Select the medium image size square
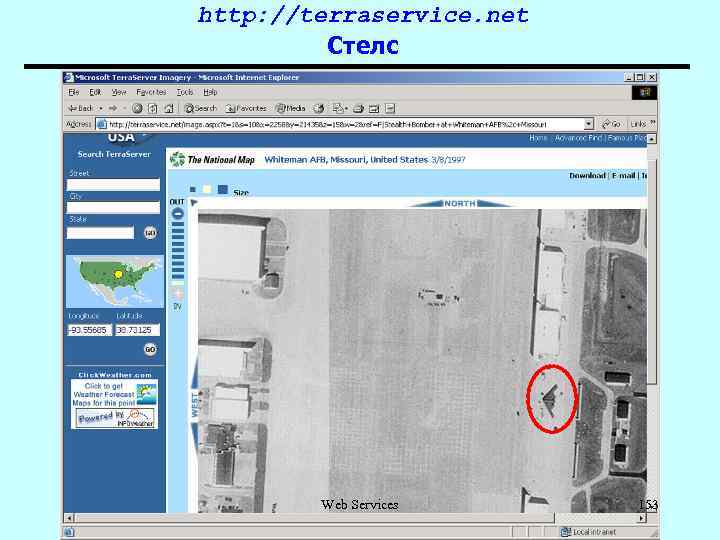Screen dimensions: 720x540 click(x=207, y=189)
